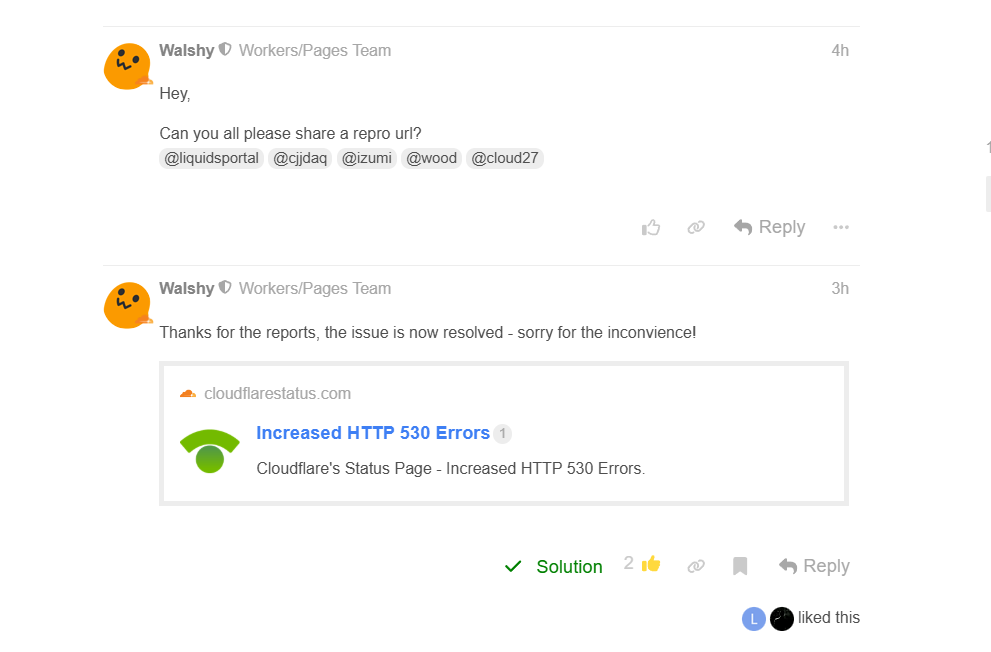Click the @cjjdaq mention
The height and width of the screenshot is (652, 991).
300,158
